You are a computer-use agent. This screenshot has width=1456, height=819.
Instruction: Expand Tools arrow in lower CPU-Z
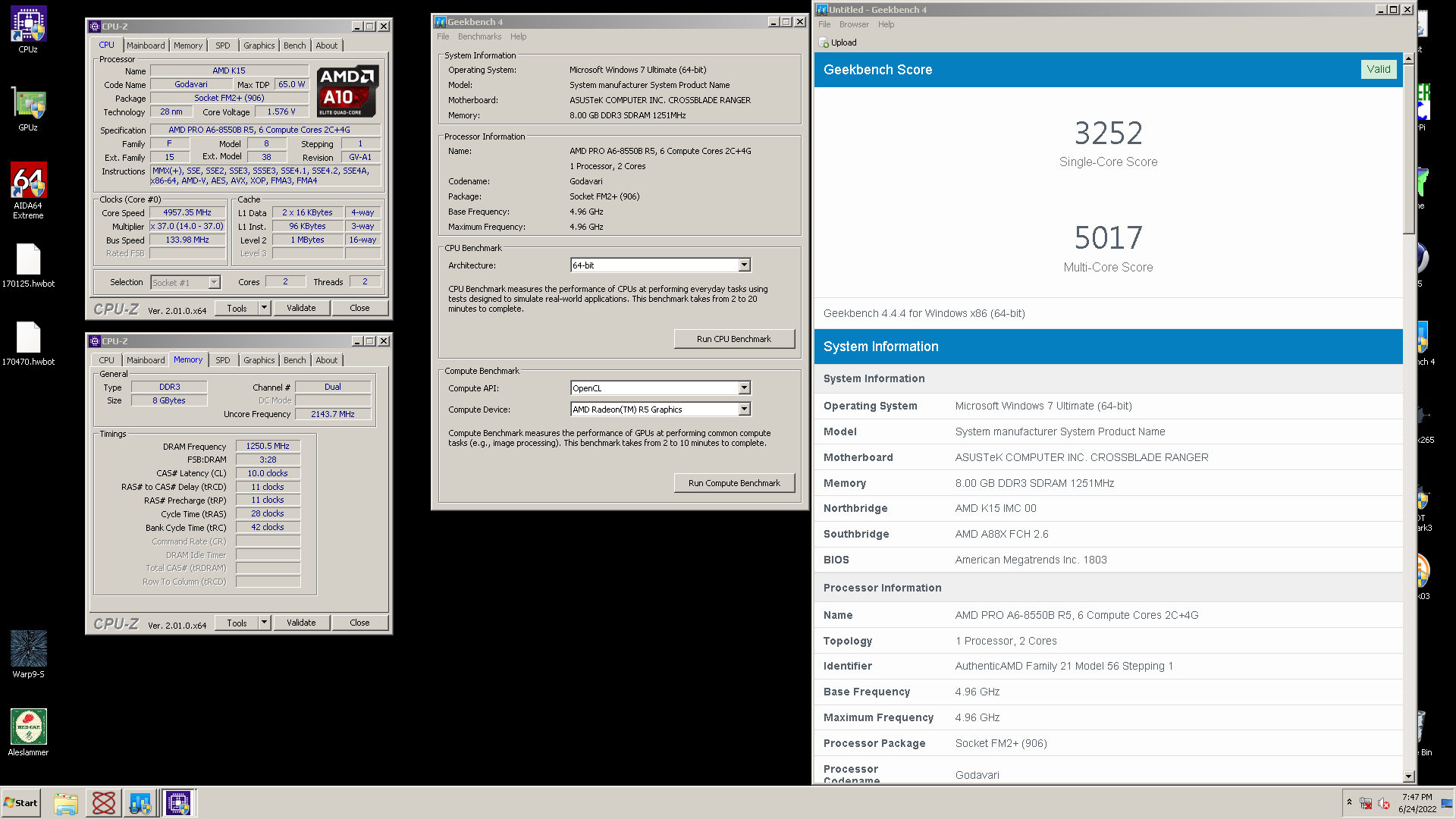[x=264, y=623]
